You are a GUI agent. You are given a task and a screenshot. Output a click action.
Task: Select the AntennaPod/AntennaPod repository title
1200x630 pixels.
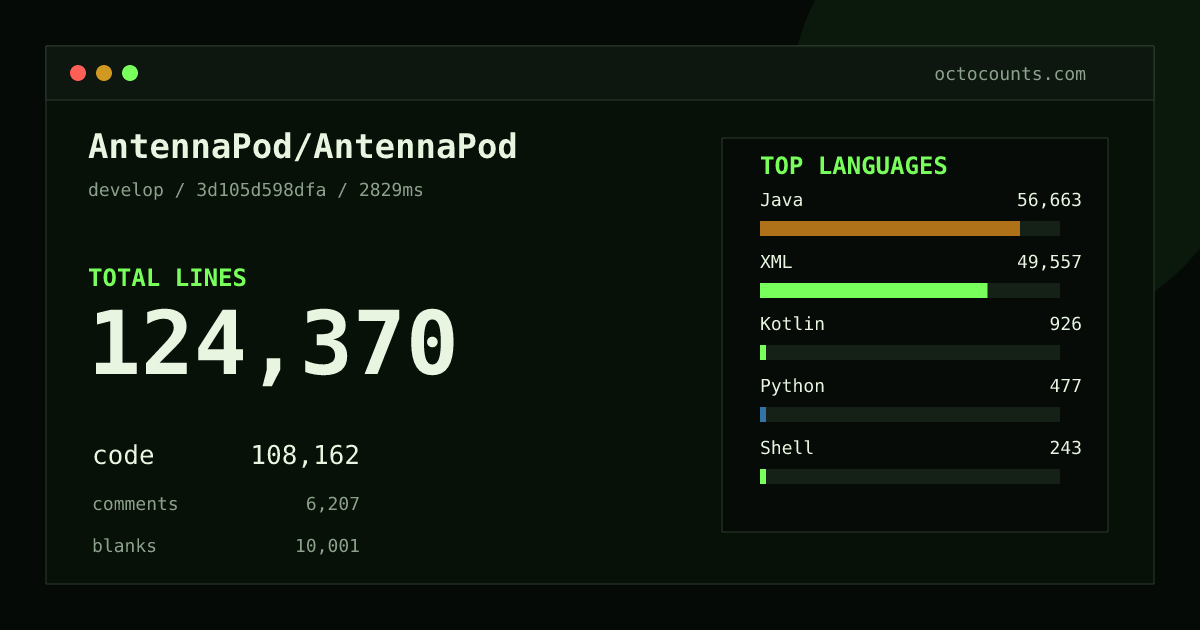point(303,147)
